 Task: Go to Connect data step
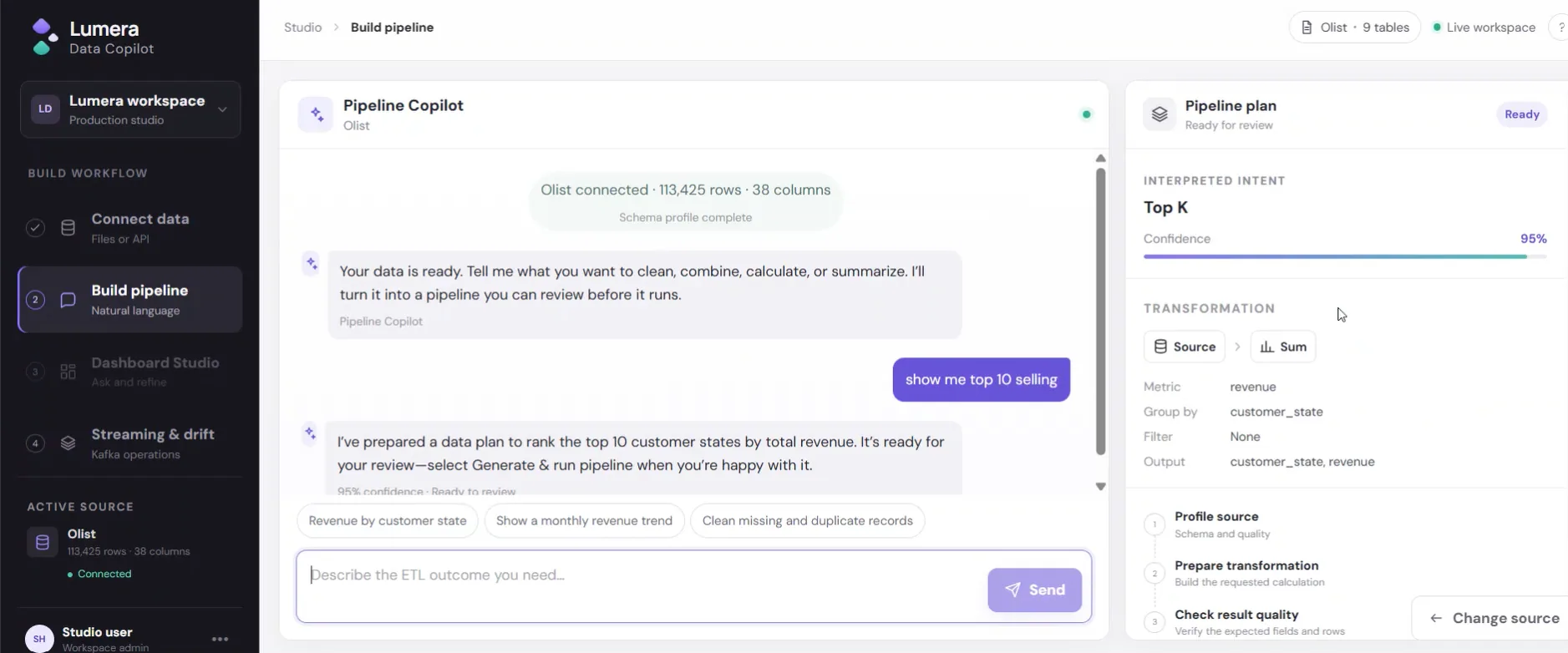tap(130, 228)
